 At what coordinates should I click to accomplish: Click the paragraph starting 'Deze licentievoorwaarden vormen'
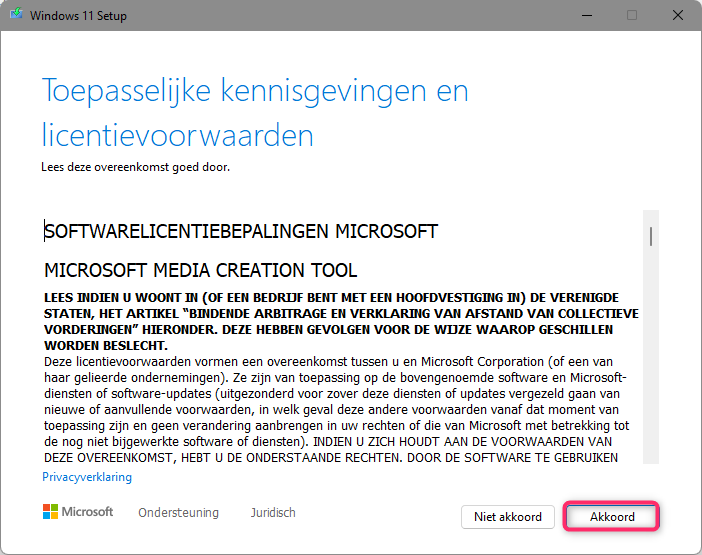tap(337, 410)
